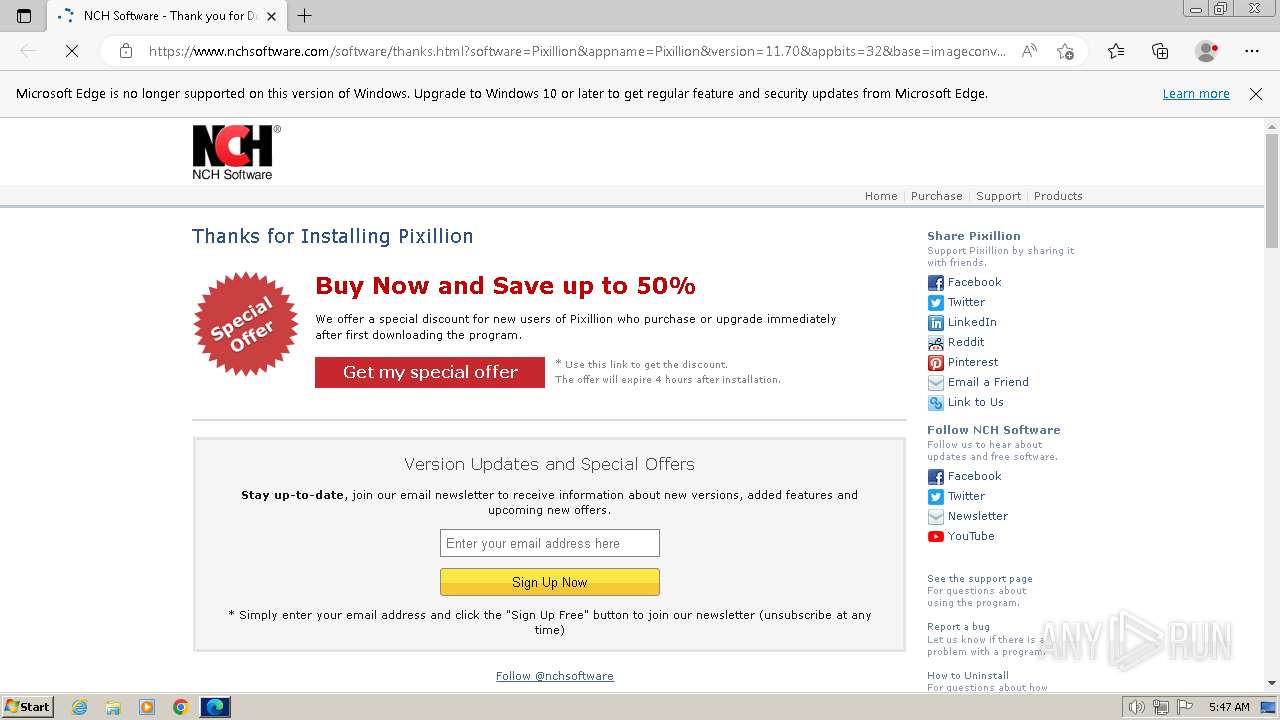The height and width of the screenshot is (720, 1280).
Task: Select the NCH Software browser tab
Action: 167,16
